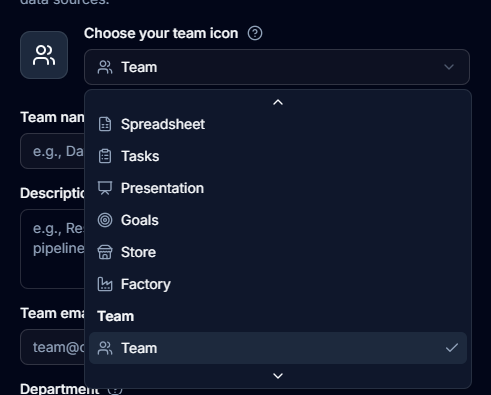Open the team icon dropdown showing Team
The image size is (491, 395).
pos(277,67)
